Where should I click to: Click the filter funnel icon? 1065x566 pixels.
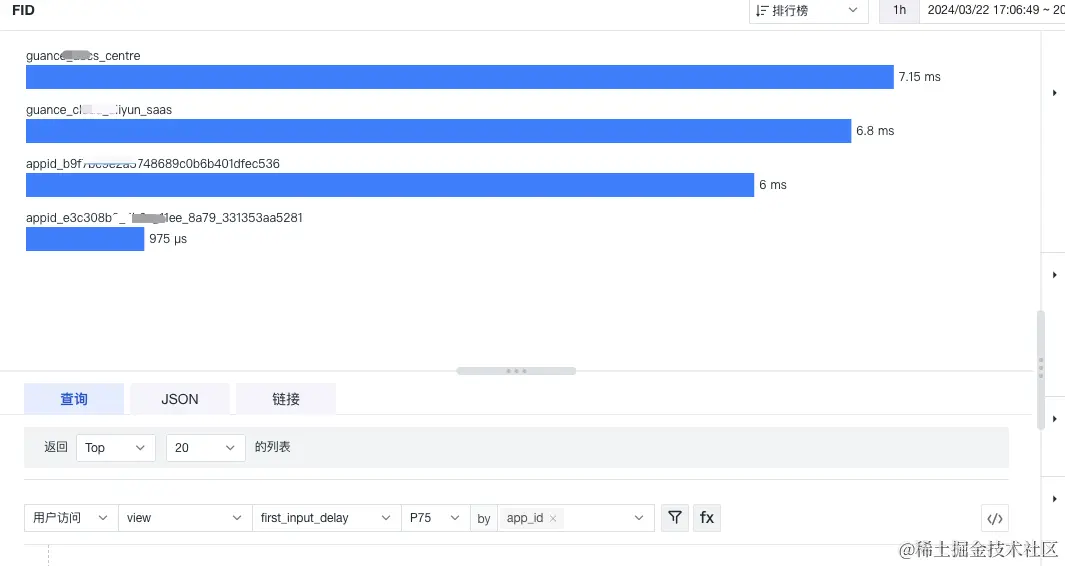tap(674, 518)
